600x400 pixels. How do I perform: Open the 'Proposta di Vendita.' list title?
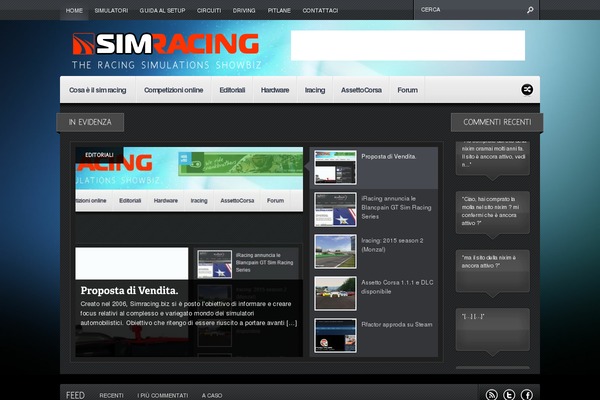(x=388, y=157)
